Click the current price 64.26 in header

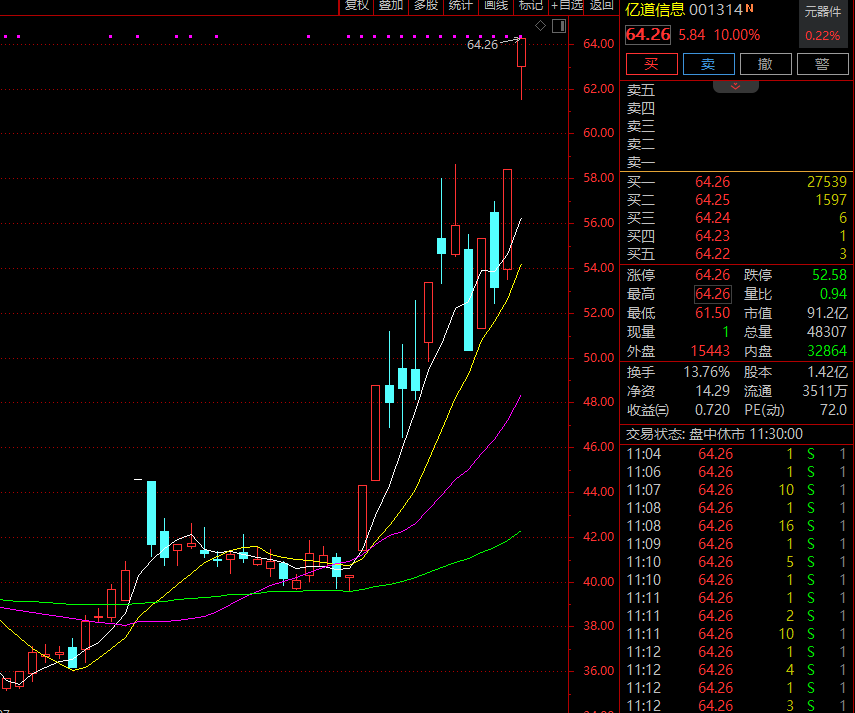click(648, 35)
